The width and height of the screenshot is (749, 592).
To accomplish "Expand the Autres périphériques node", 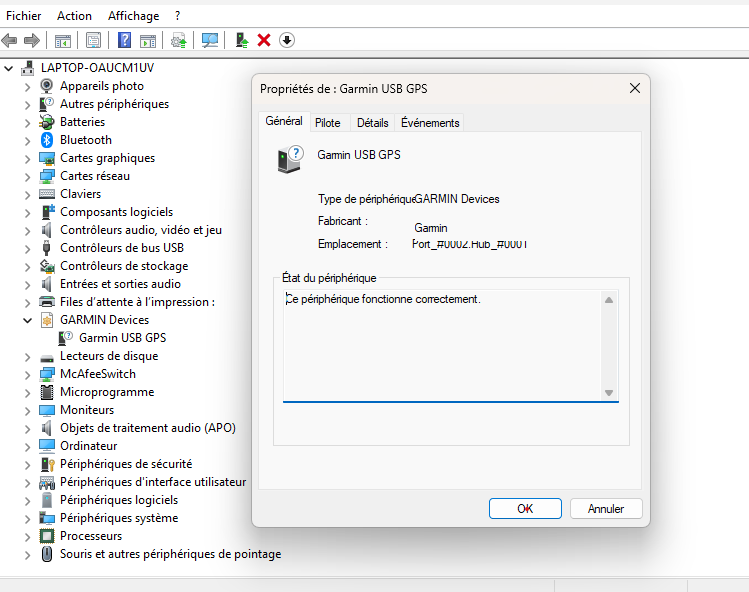I will [27, 105].
